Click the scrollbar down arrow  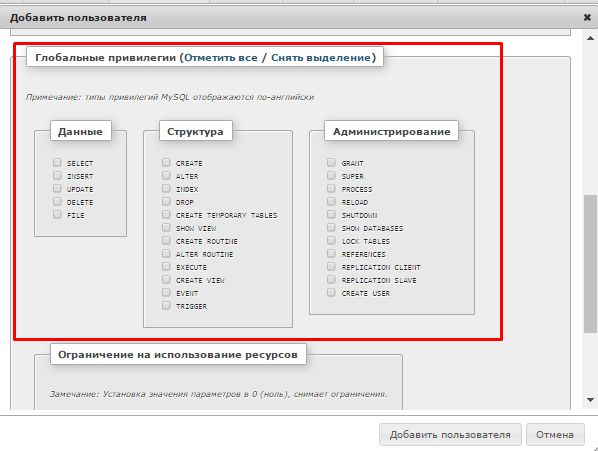pyautogui.click(x=590, y=400)
